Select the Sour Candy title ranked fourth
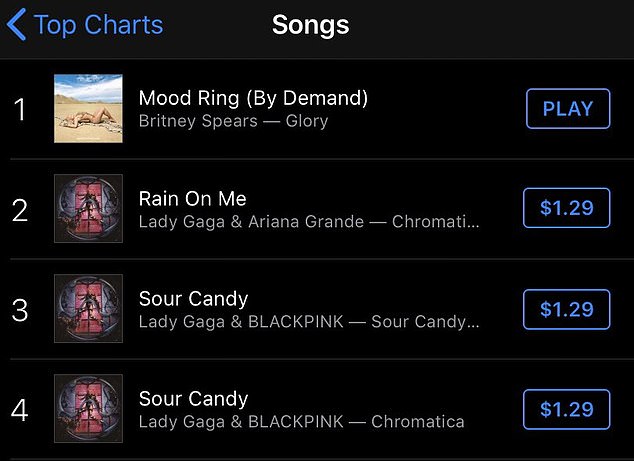The width and height of the screenshot is (634, 461). (x=193, y=398)
